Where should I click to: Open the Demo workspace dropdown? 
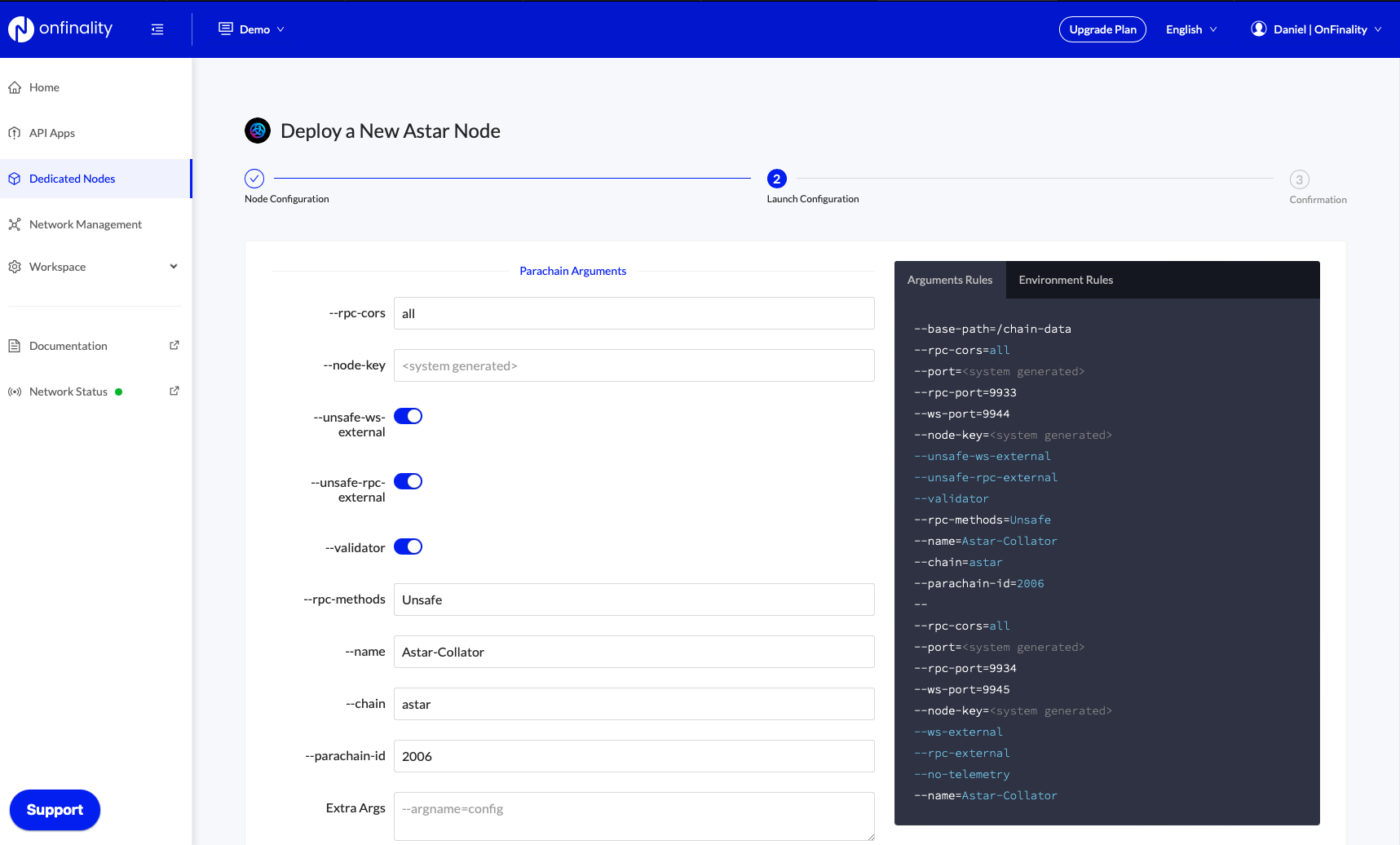(252, 29)
